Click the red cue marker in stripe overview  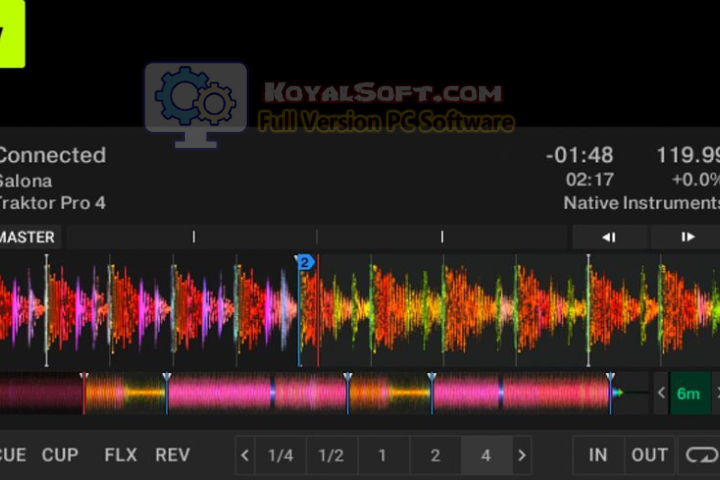pyautogui.click(x=84, y=394)
